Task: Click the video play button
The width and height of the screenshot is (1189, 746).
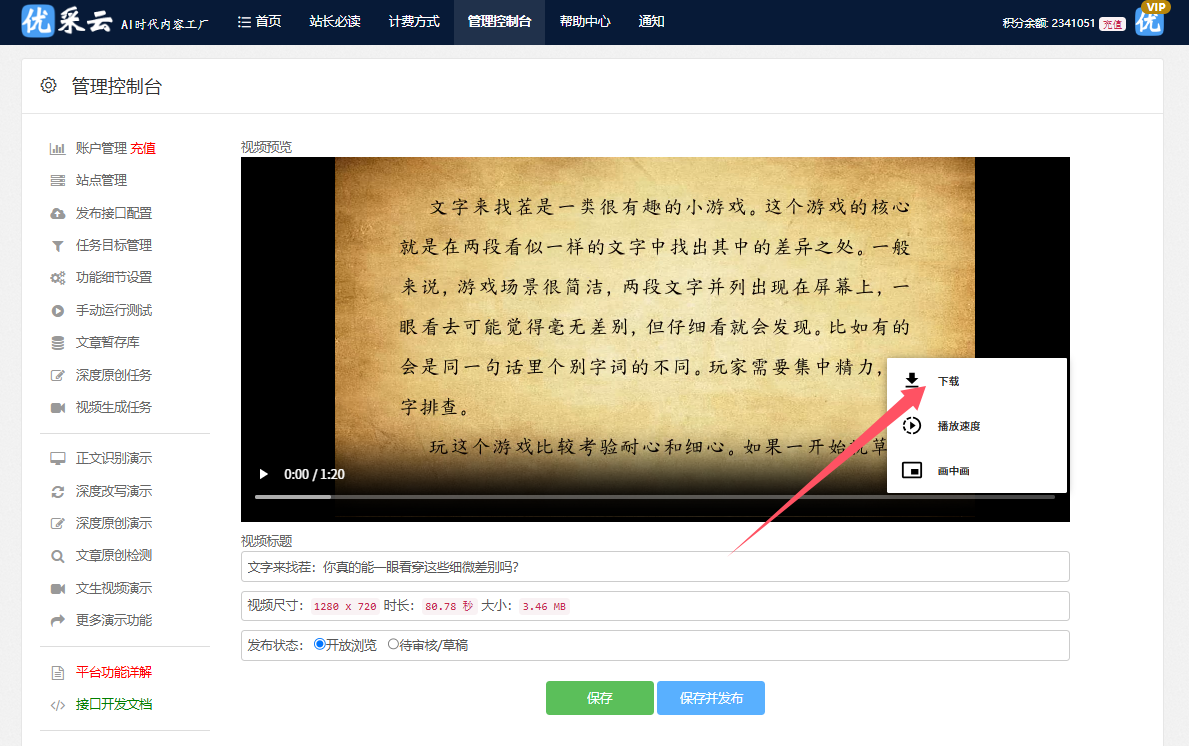Action: 264,474
